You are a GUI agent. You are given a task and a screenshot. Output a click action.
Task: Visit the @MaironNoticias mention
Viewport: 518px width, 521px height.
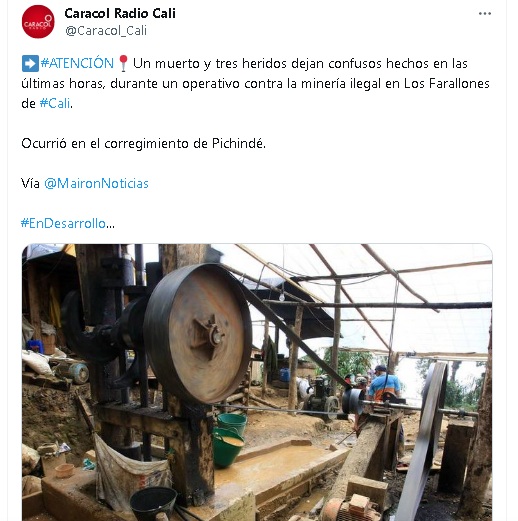point(96,183)
